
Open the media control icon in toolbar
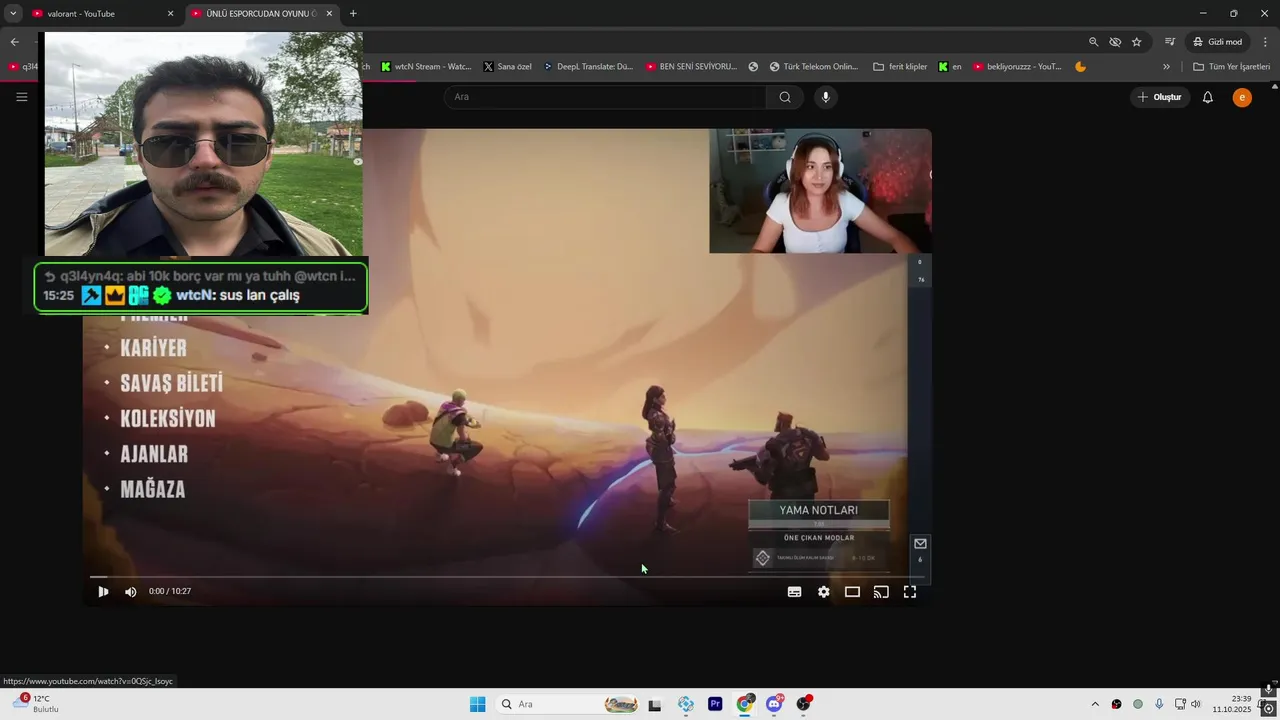[1170, 42]
